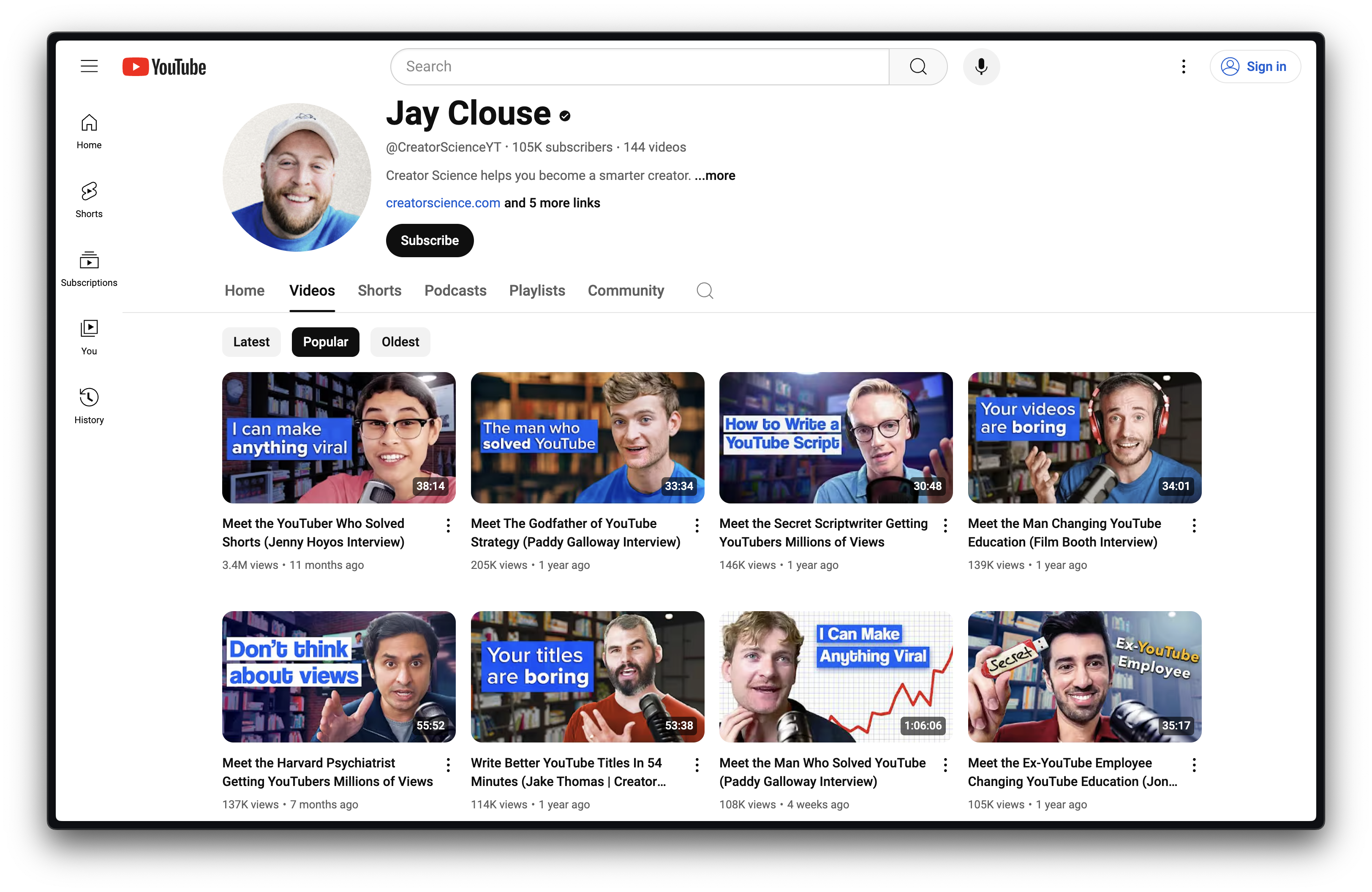The image size is (1372, 892).
Task: Open 'Meet The Godfather of YouTube Strategy' title
Action: click(576, 533)
